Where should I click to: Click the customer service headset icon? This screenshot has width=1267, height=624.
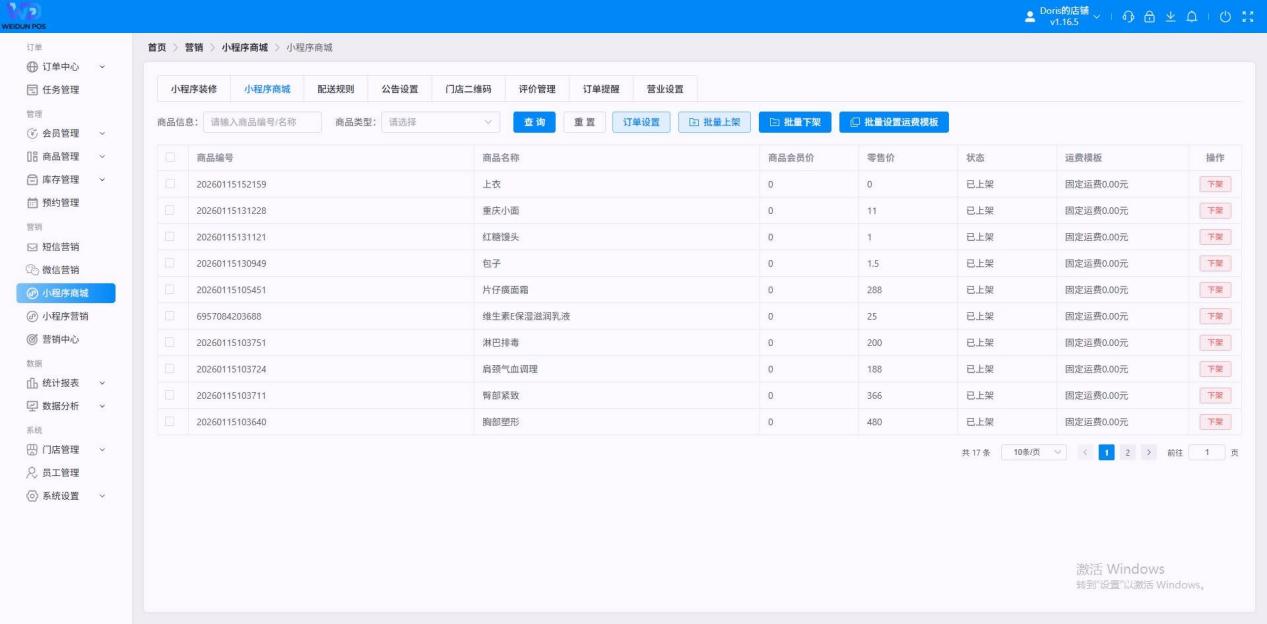[1128, 17]
